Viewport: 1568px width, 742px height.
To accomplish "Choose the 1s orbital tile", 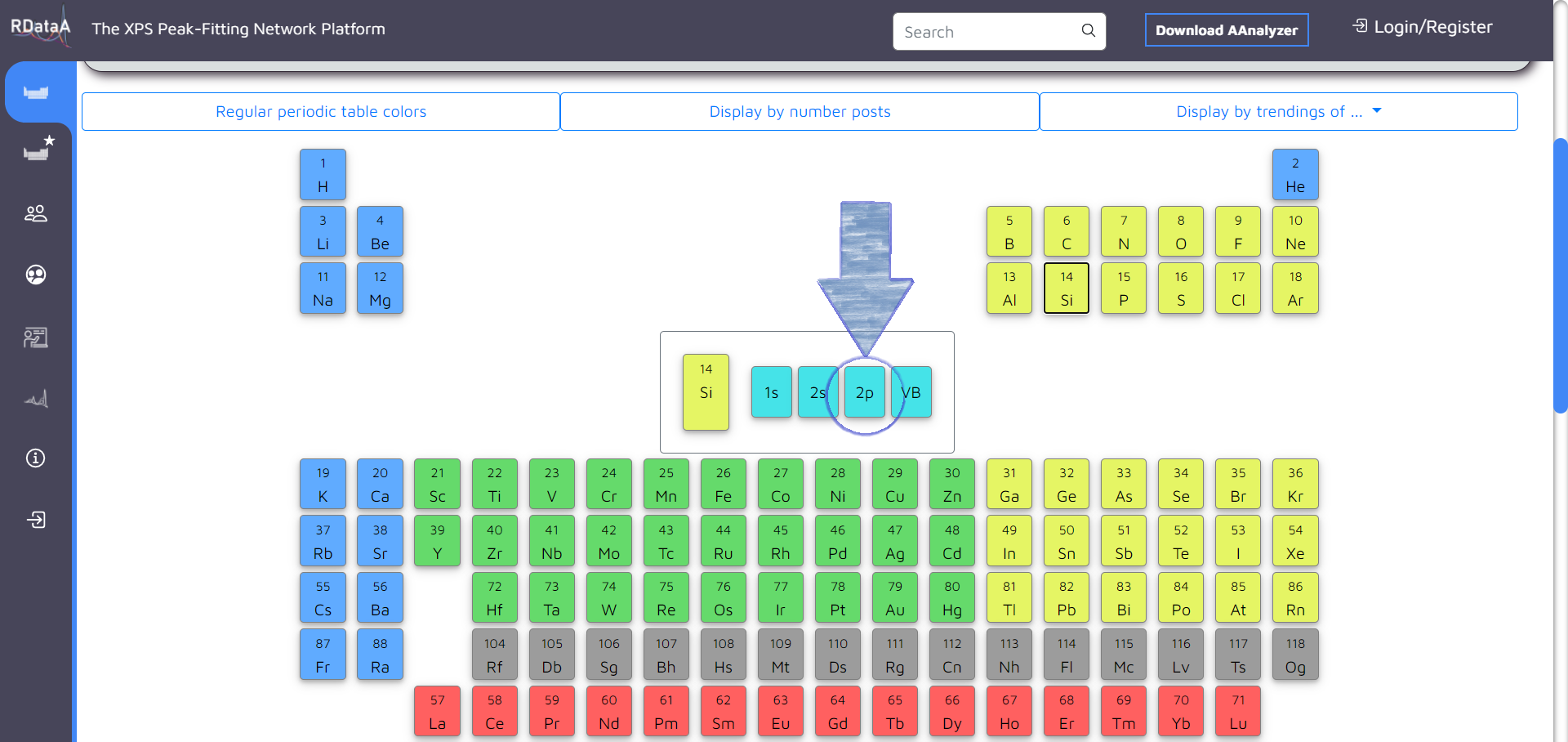I will (x=771, y=392).
